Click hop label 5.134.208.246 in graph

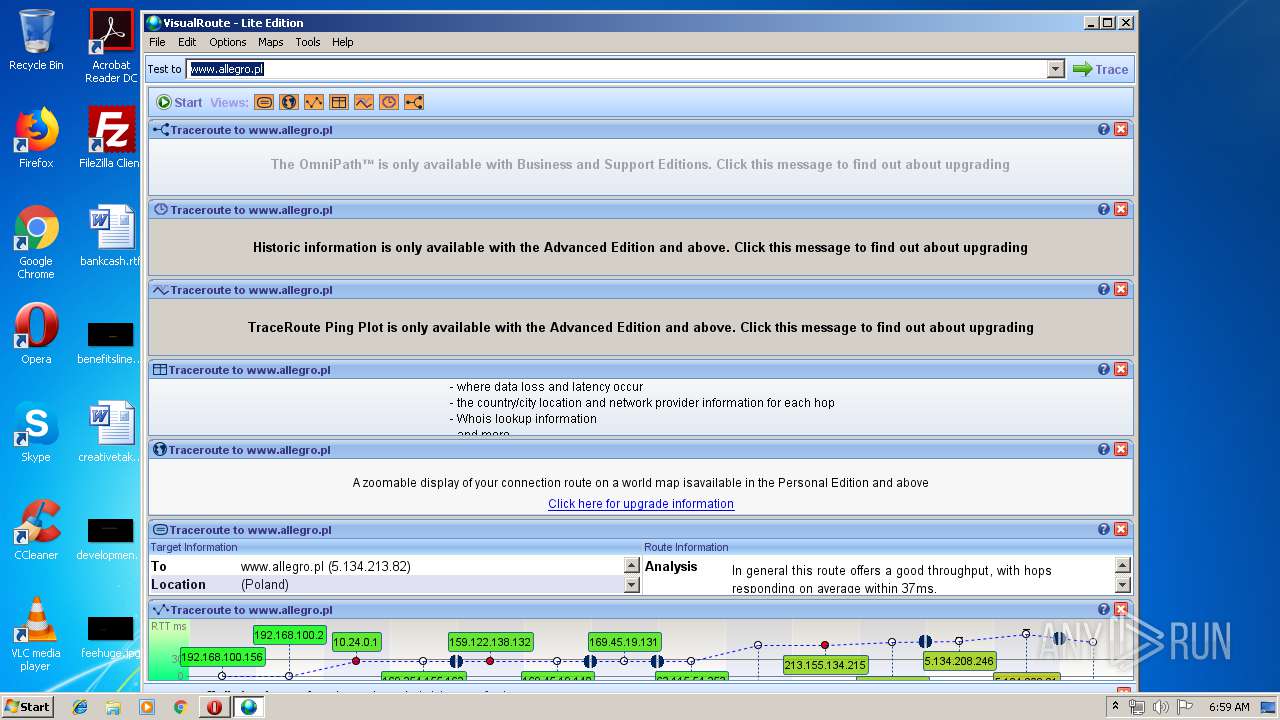click(959, 661)
